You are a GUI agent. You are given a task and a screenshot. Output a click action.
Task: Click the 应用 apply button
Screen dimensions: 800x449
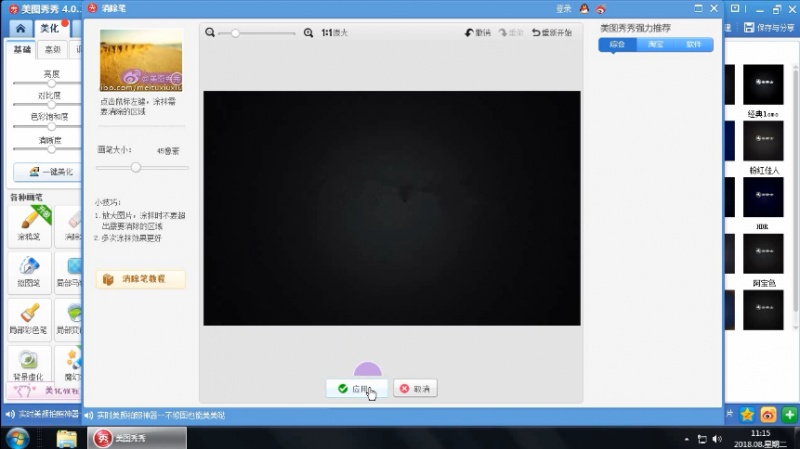tap(356, 389)
